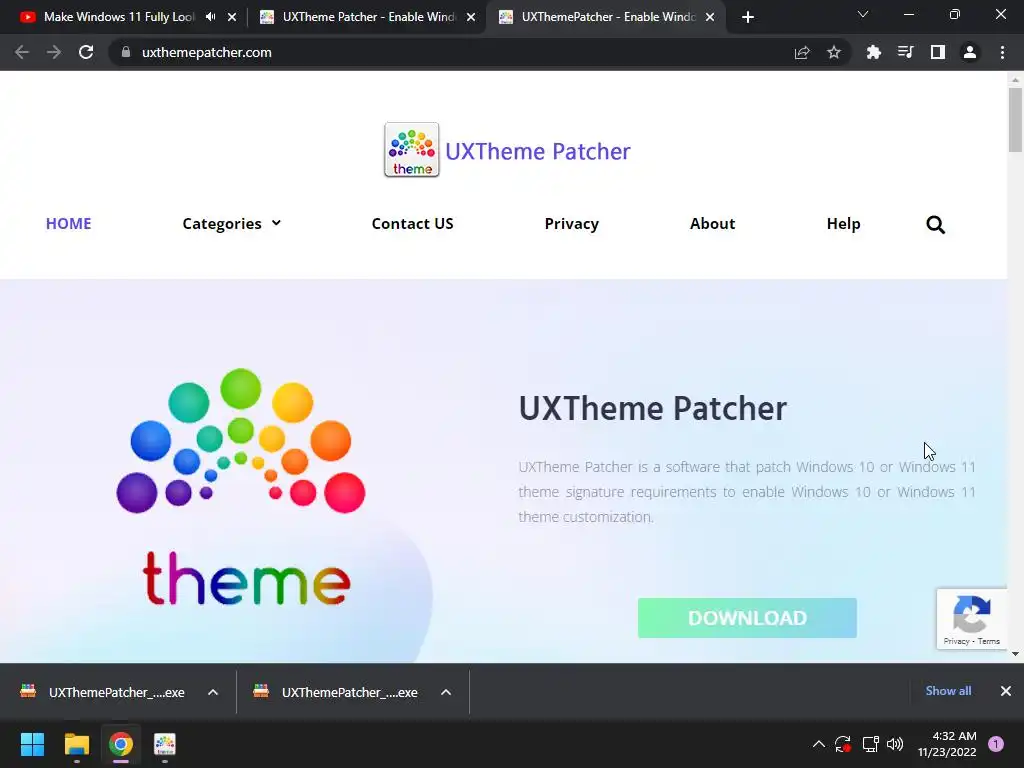Image resolution: width=1024 pixels, height=768 pixels.
Task: Open the volume tray icon
Action: (x=895, y=744)
